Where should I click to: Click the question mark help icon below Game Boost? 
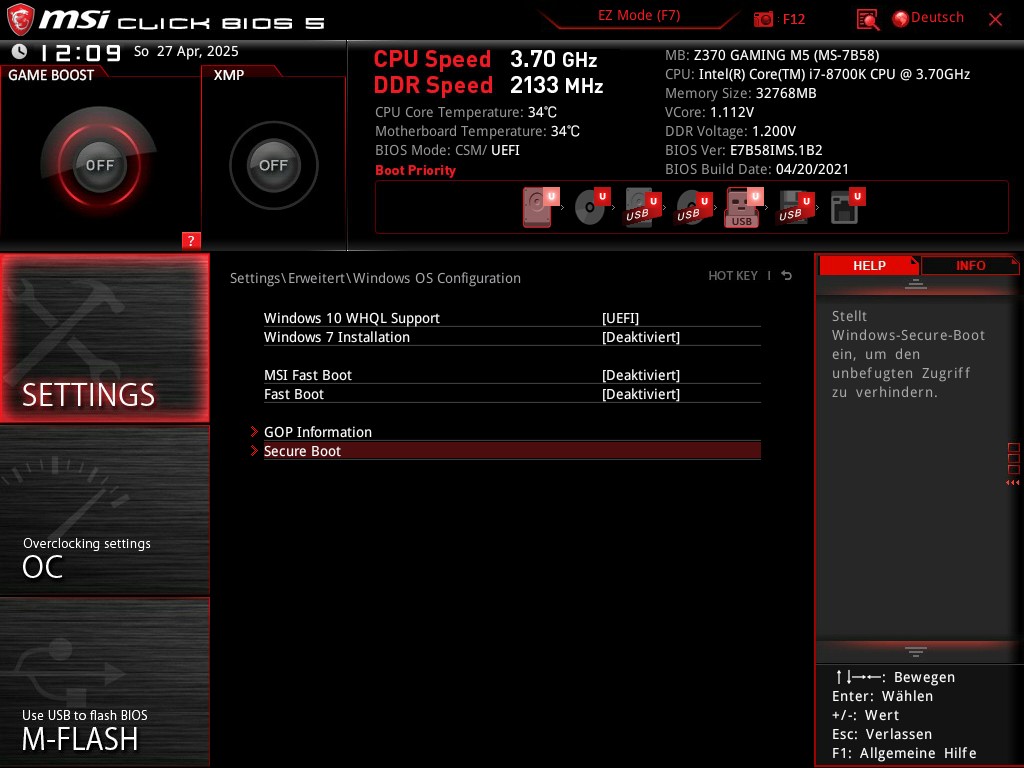[x=190, y=241]
